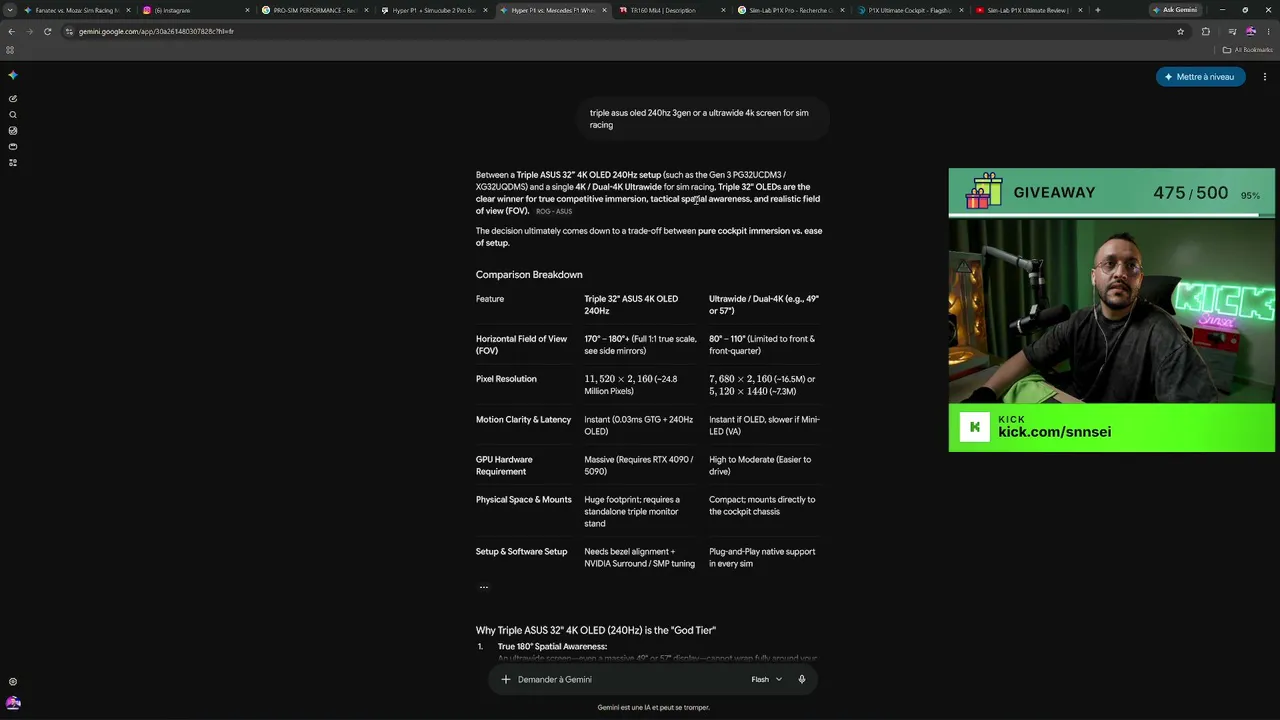Click the user prompt bubble about triple asus oled
The height and width of the screenshot is (720, 1280).
[702, 119]
